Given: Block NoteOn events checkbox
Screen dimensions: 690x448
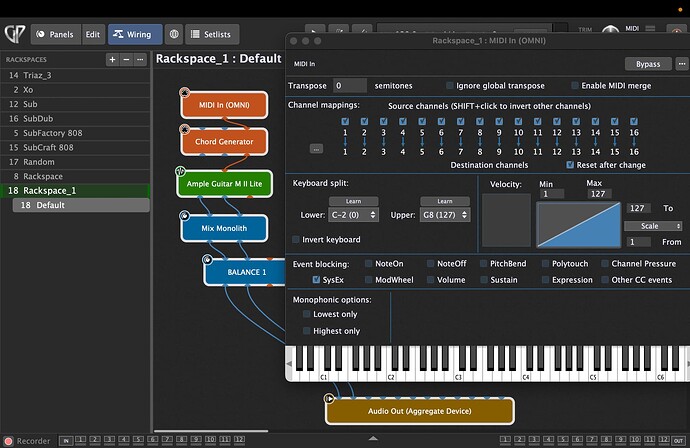Looking at the screenshot, I should pos(368,264).
